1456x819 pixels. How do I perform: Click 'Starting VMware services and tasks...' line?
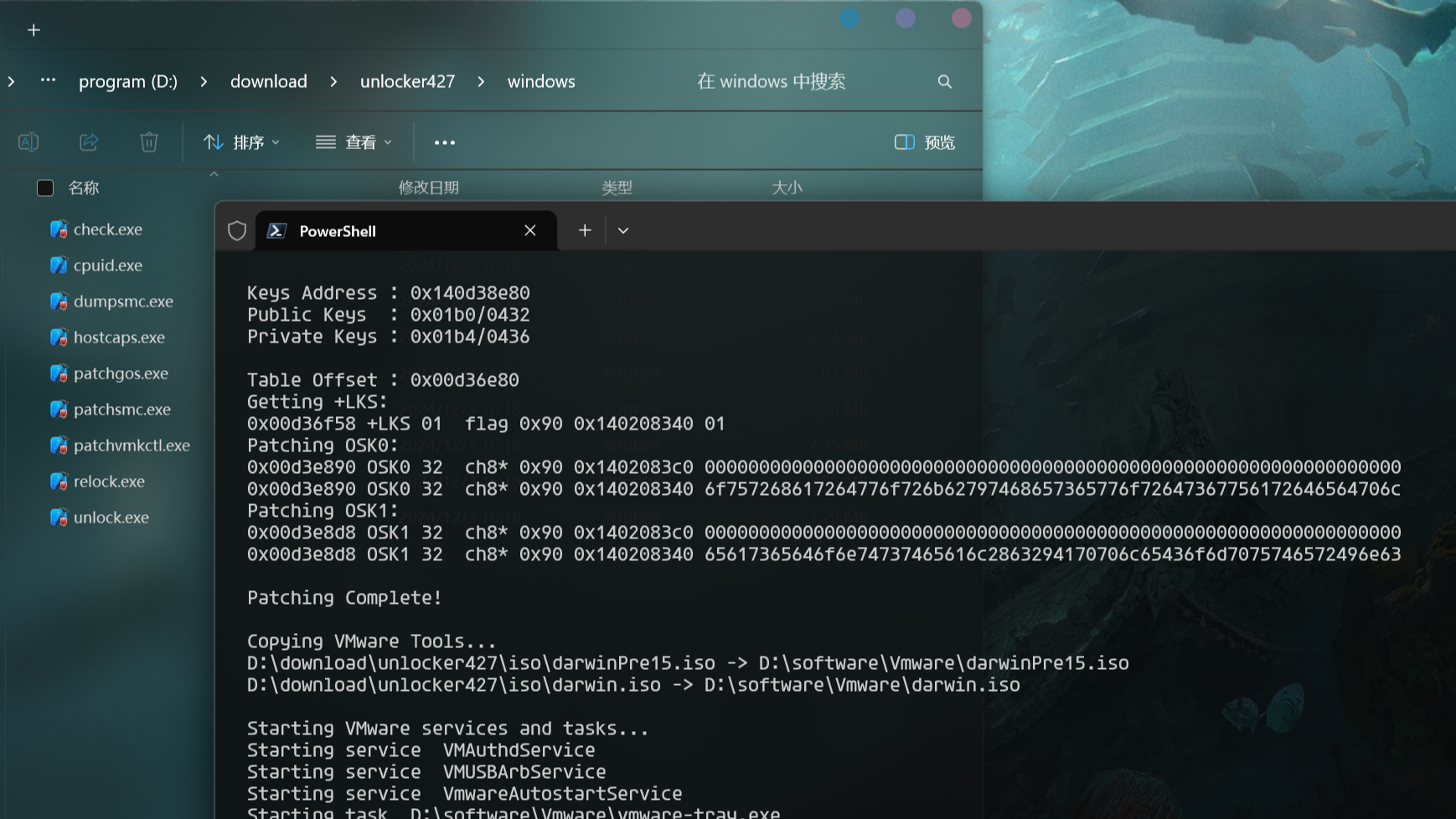point(447,729)
